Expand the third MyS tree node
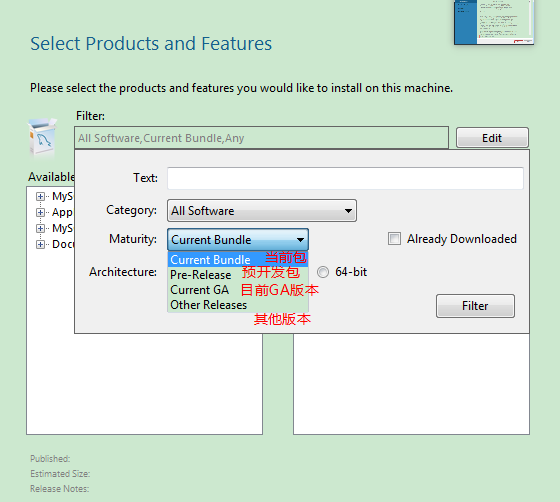This screenshot has height=502, width=560. [x=40, y=228]
